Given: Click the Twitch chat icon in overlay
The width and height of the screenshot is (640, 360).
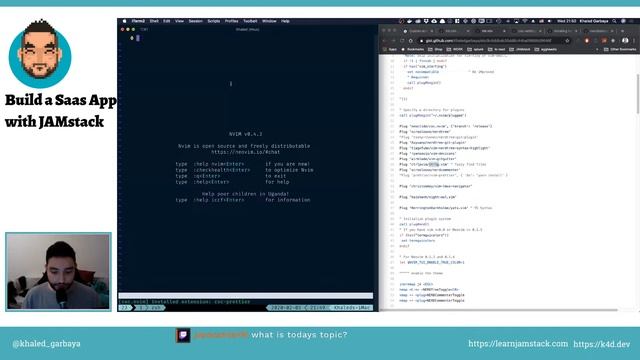Looking at the screenshot, I should click(x=183, y=335).
